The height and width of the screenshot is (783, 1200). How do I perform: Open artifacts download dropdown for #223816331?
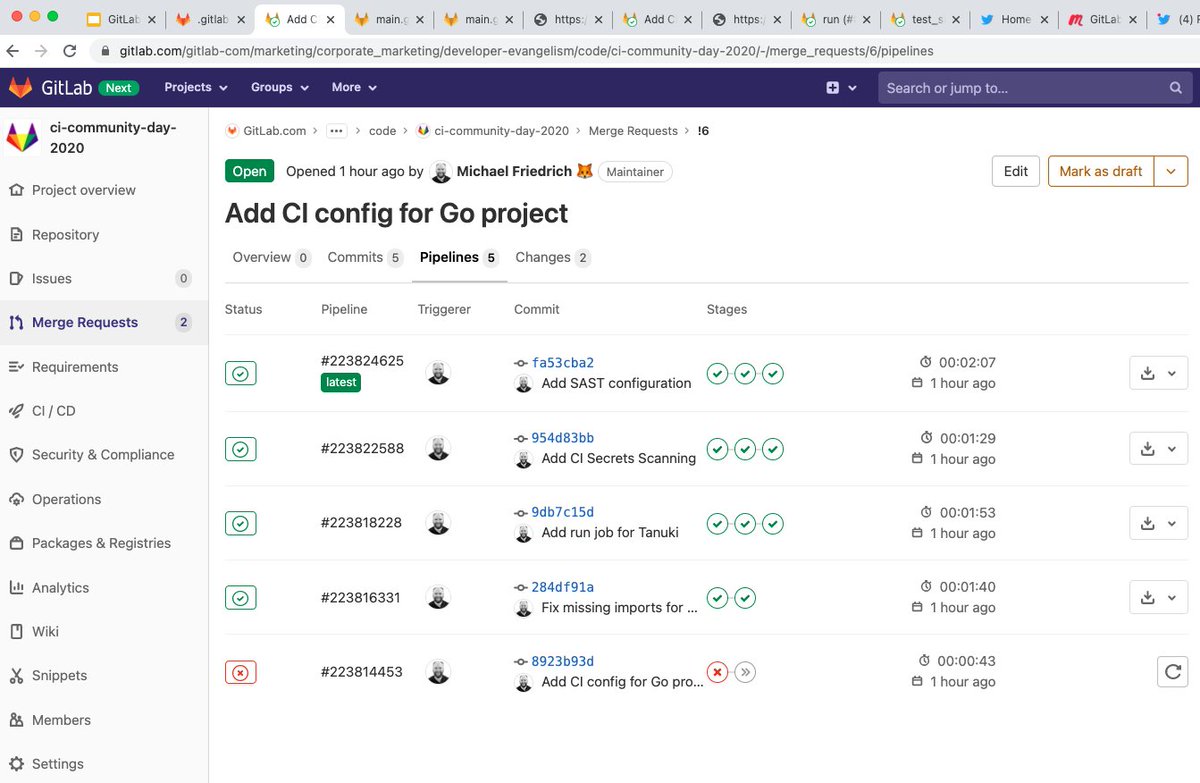1158,598
